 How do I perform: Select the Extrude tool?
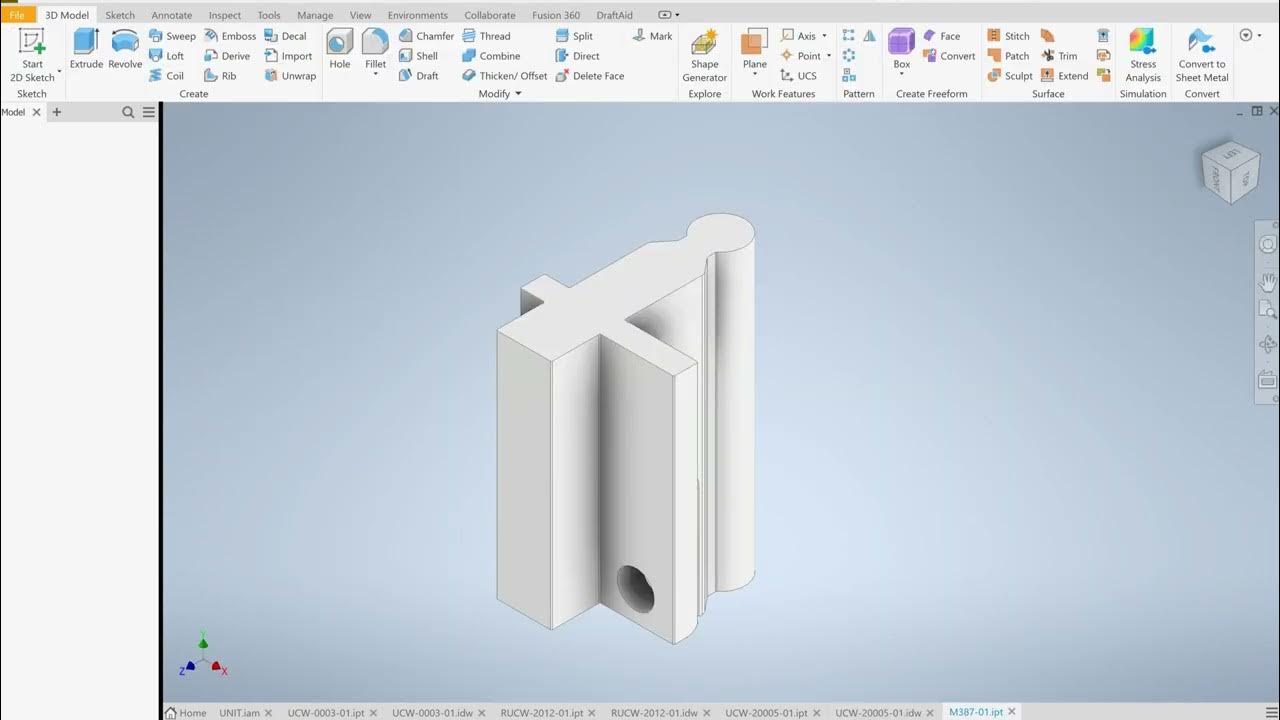coord(86,49)
